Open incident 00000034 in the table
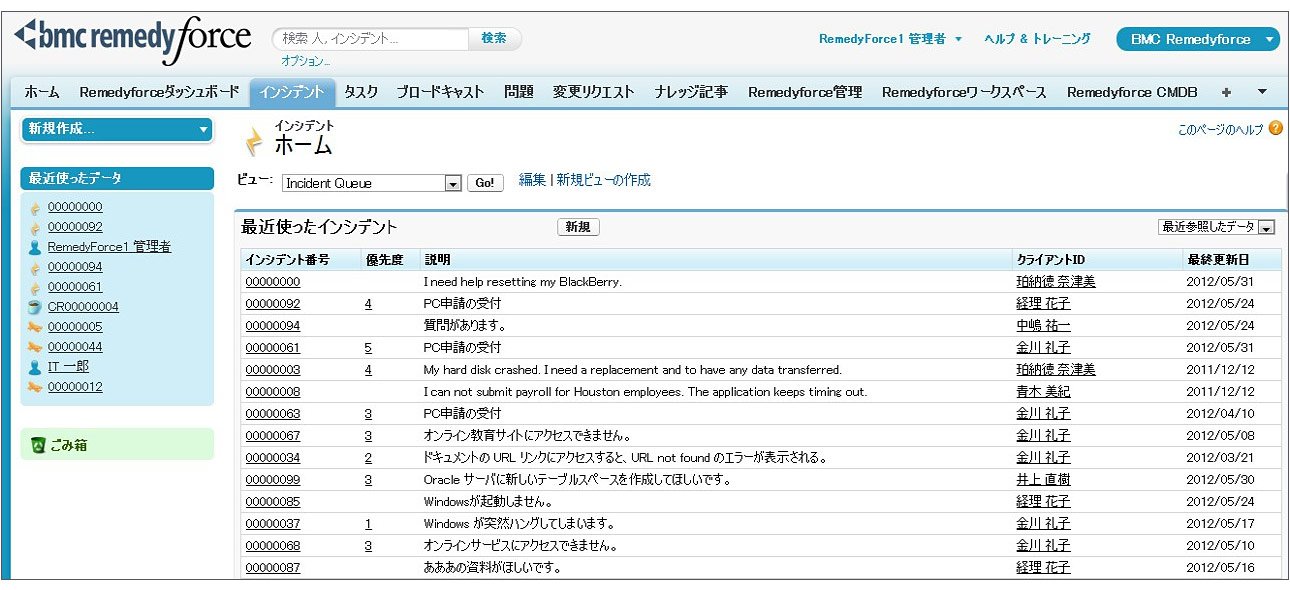Viewport: 1290px width, 590px height. (273, 458)
